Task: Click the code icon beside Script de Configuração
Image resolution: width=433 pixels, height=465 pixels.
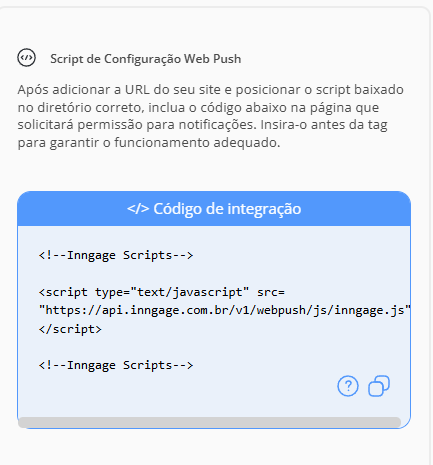Action: click(26, 58)
